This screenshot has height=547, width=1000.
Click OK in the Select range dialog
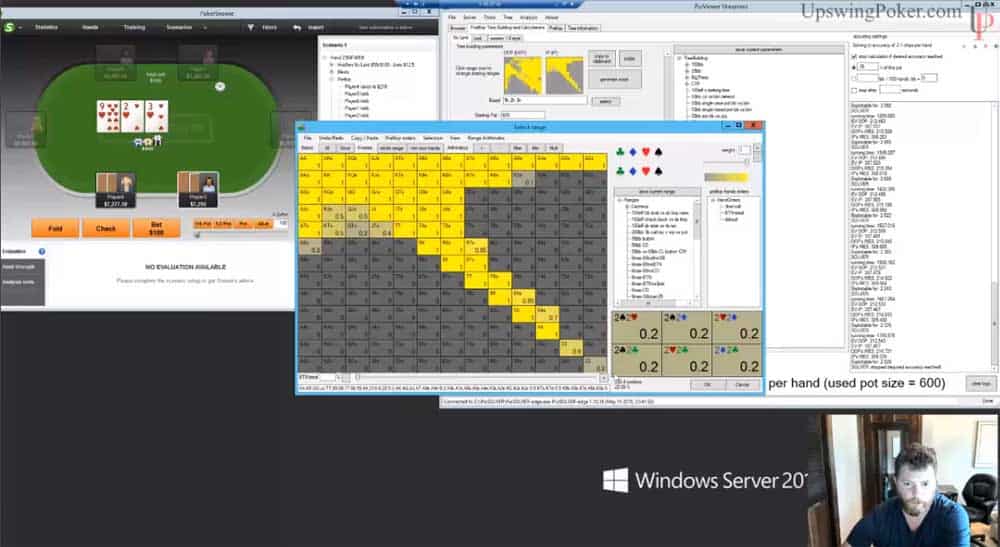[708, 384]
